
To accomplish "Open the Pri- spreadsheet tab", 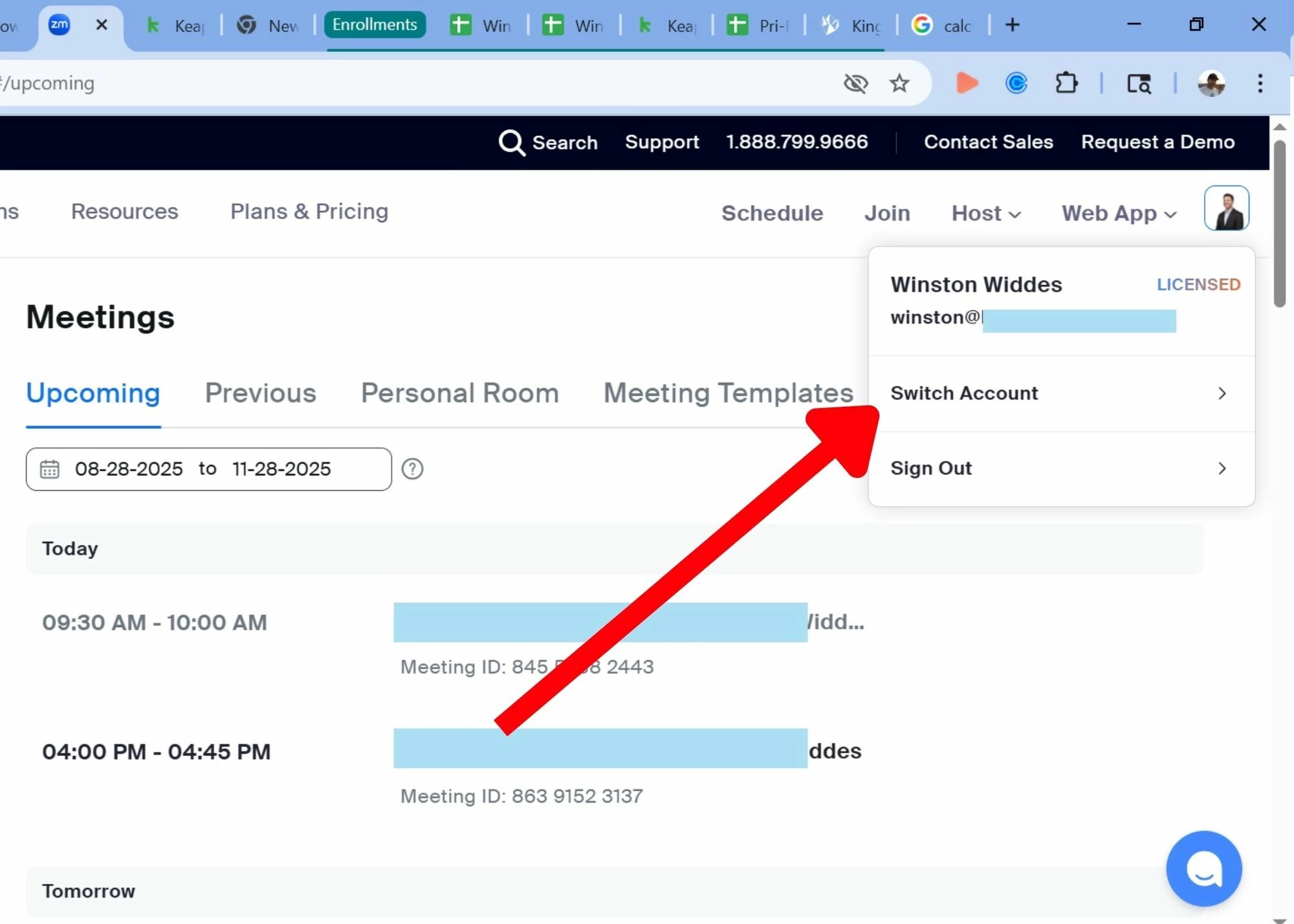I will (x=758, y=26).
